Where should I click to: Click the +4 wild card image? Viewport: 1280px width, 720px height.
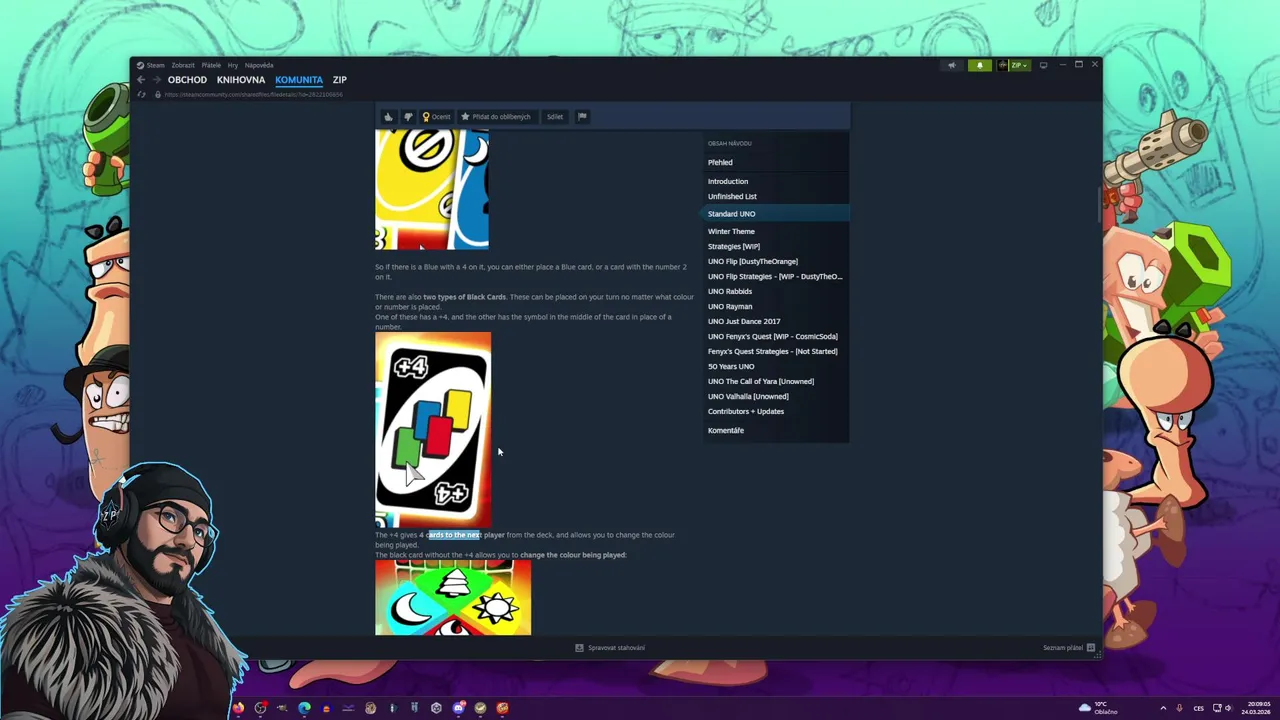tap(433, 430)
